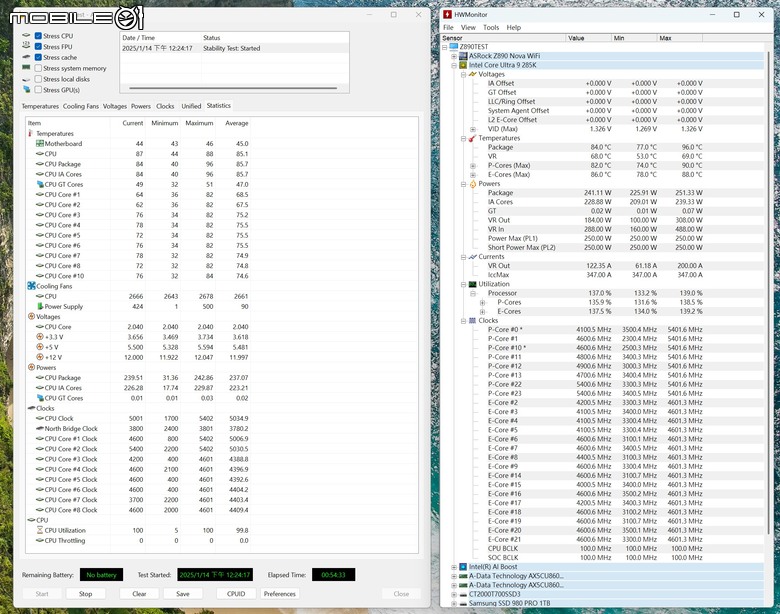Enable the Stress CPU checkbox
780x614 pixels.
click(38, 36)
